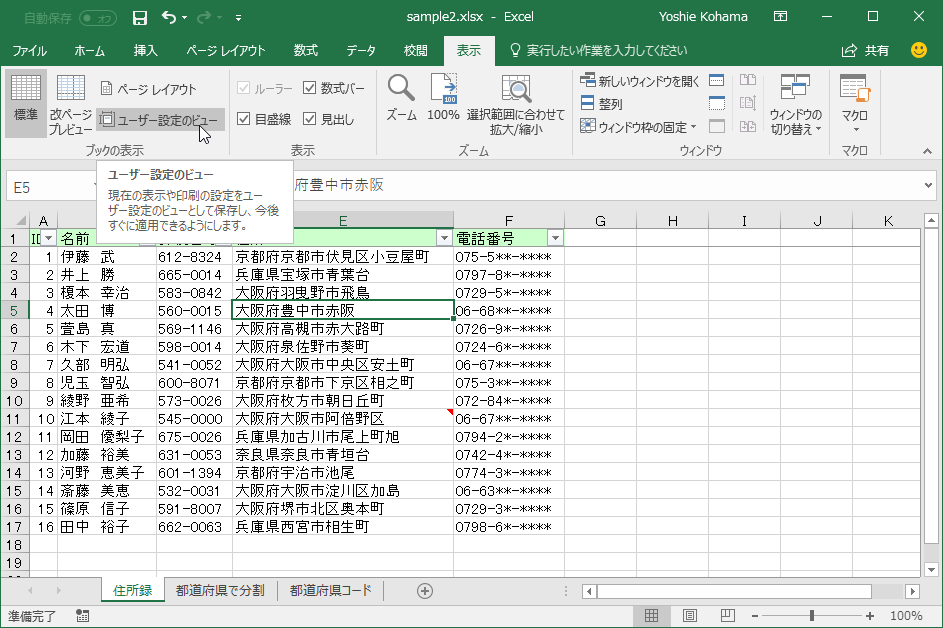Click the Share (共有) button
This screenshot has height=628, width=943.
865,51
